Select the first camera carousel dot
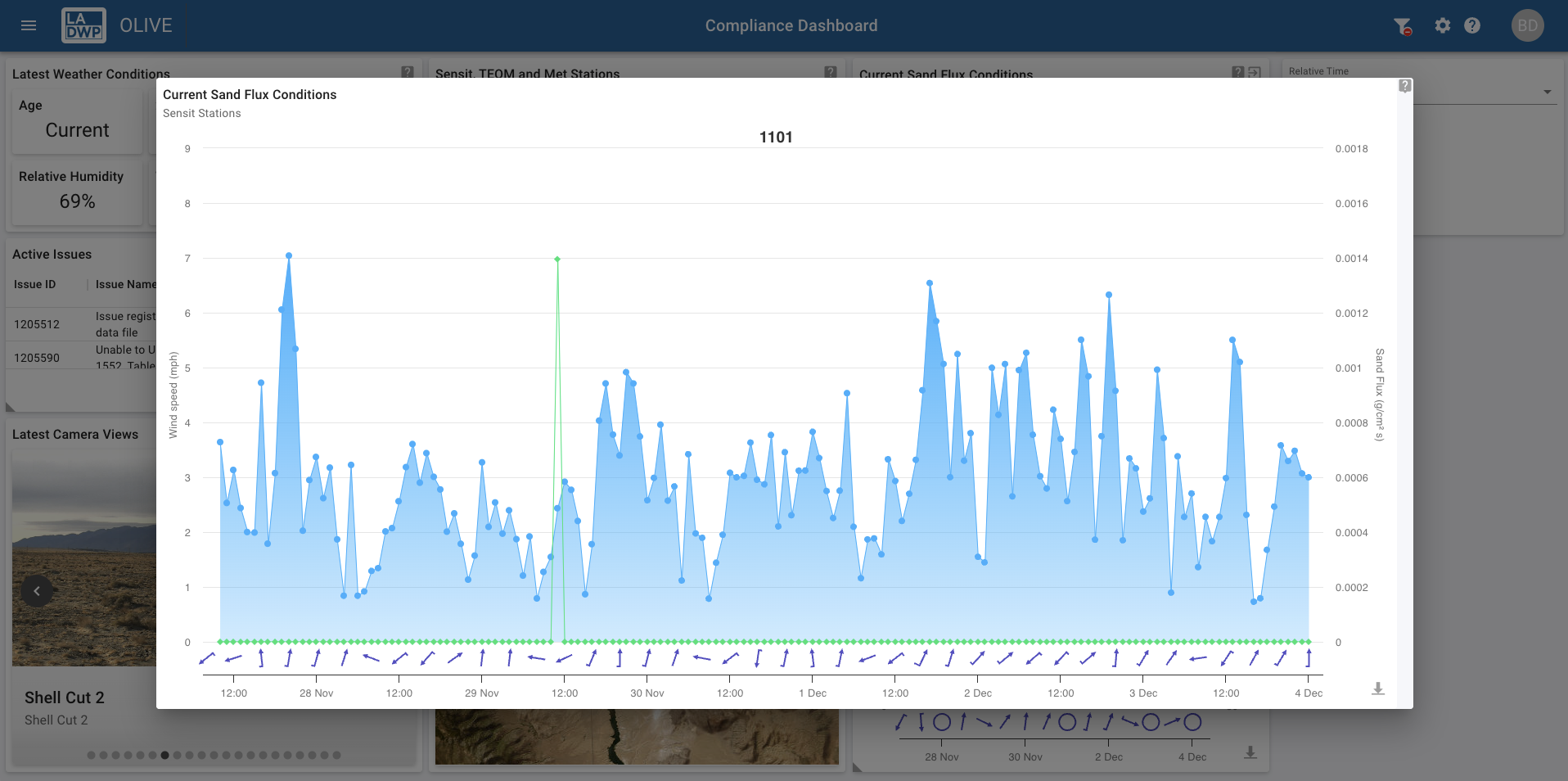The image size is (1568, 781). (x=91, y=755)
